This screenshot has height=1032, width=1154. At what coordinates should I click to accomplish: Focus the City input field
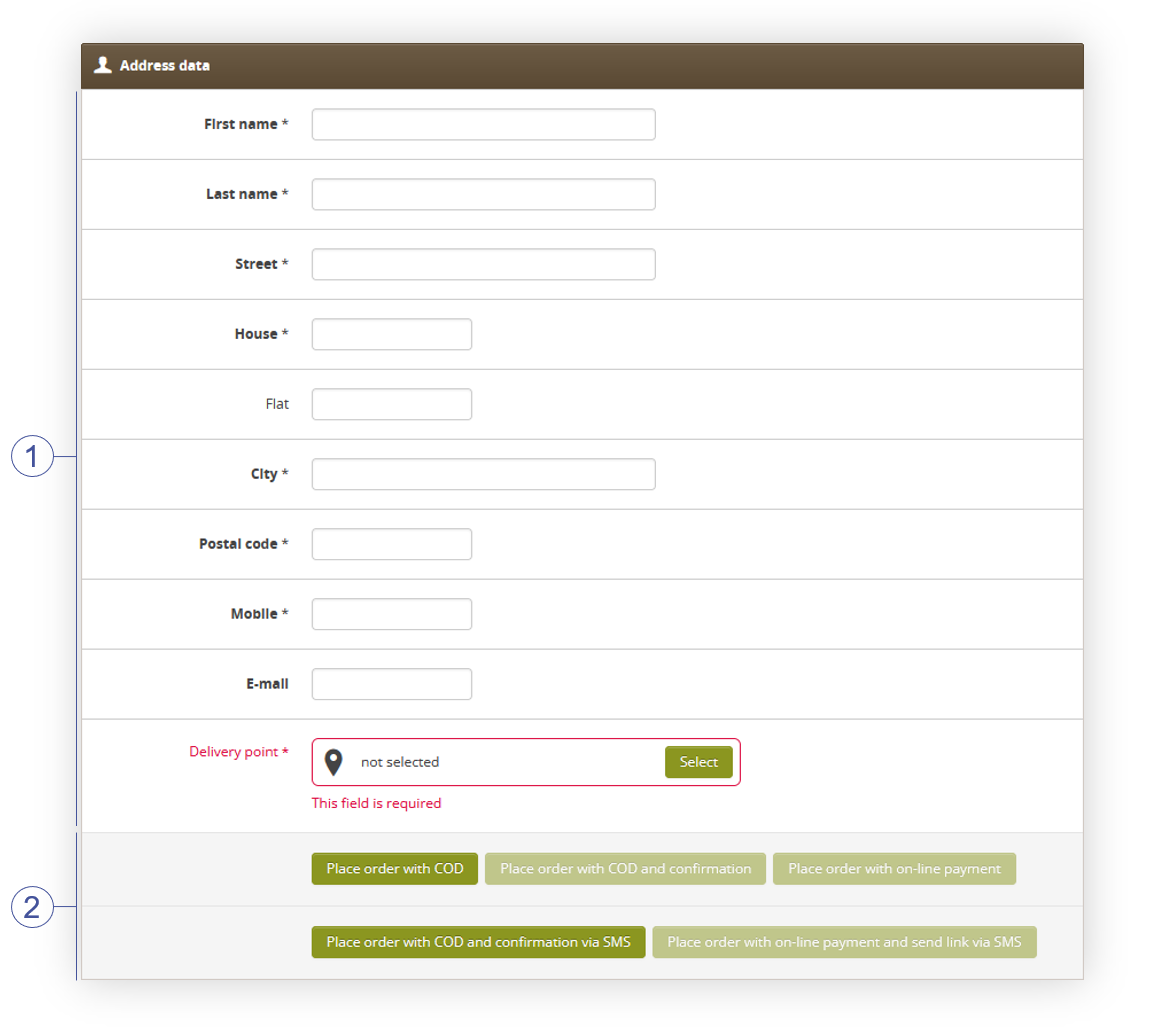[484, 474]
